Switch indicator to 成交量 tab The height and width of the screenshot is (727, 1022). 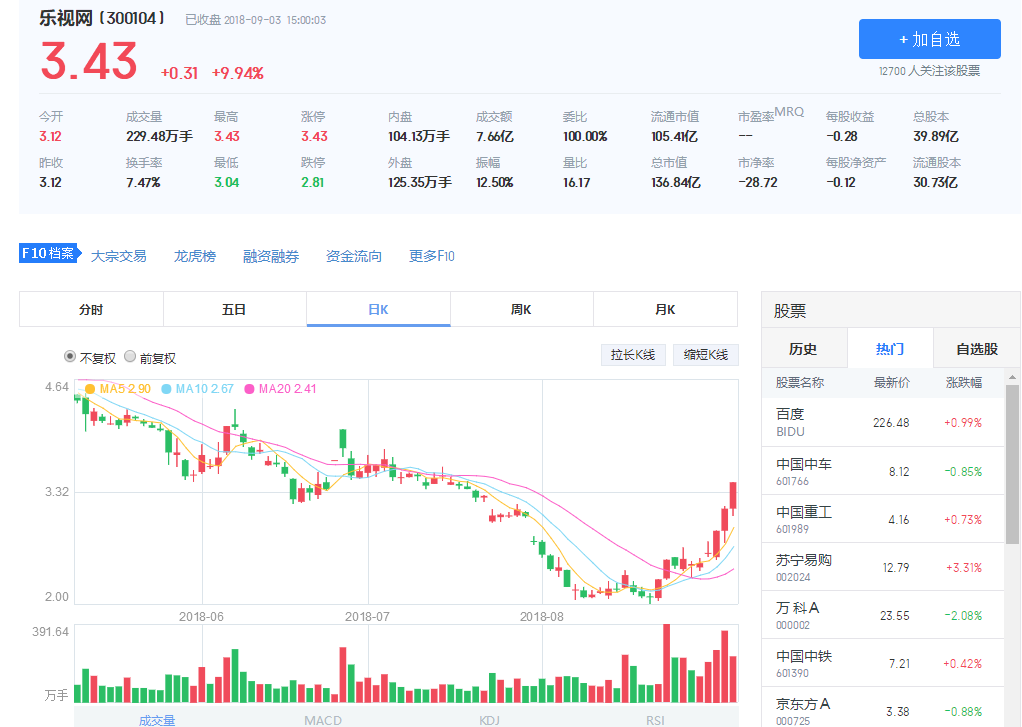click(x=157, y=720)
